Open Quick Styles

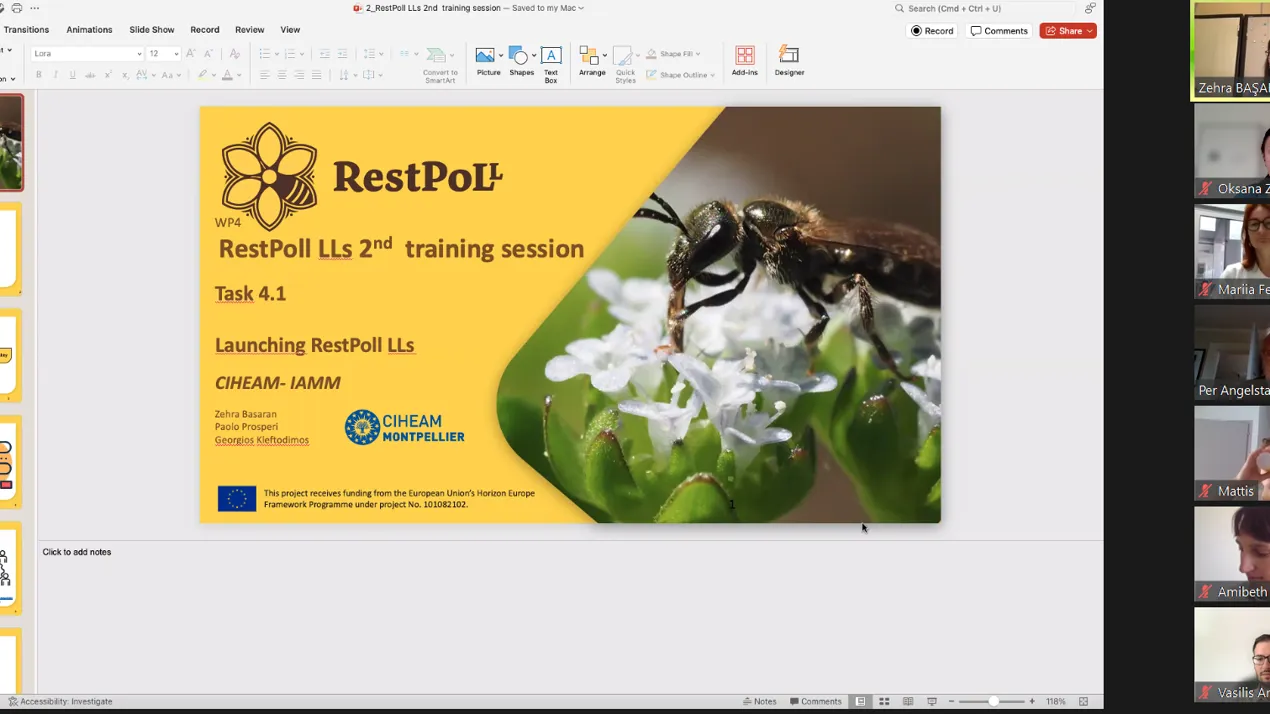pyautogui.click(x=625, y=64)
